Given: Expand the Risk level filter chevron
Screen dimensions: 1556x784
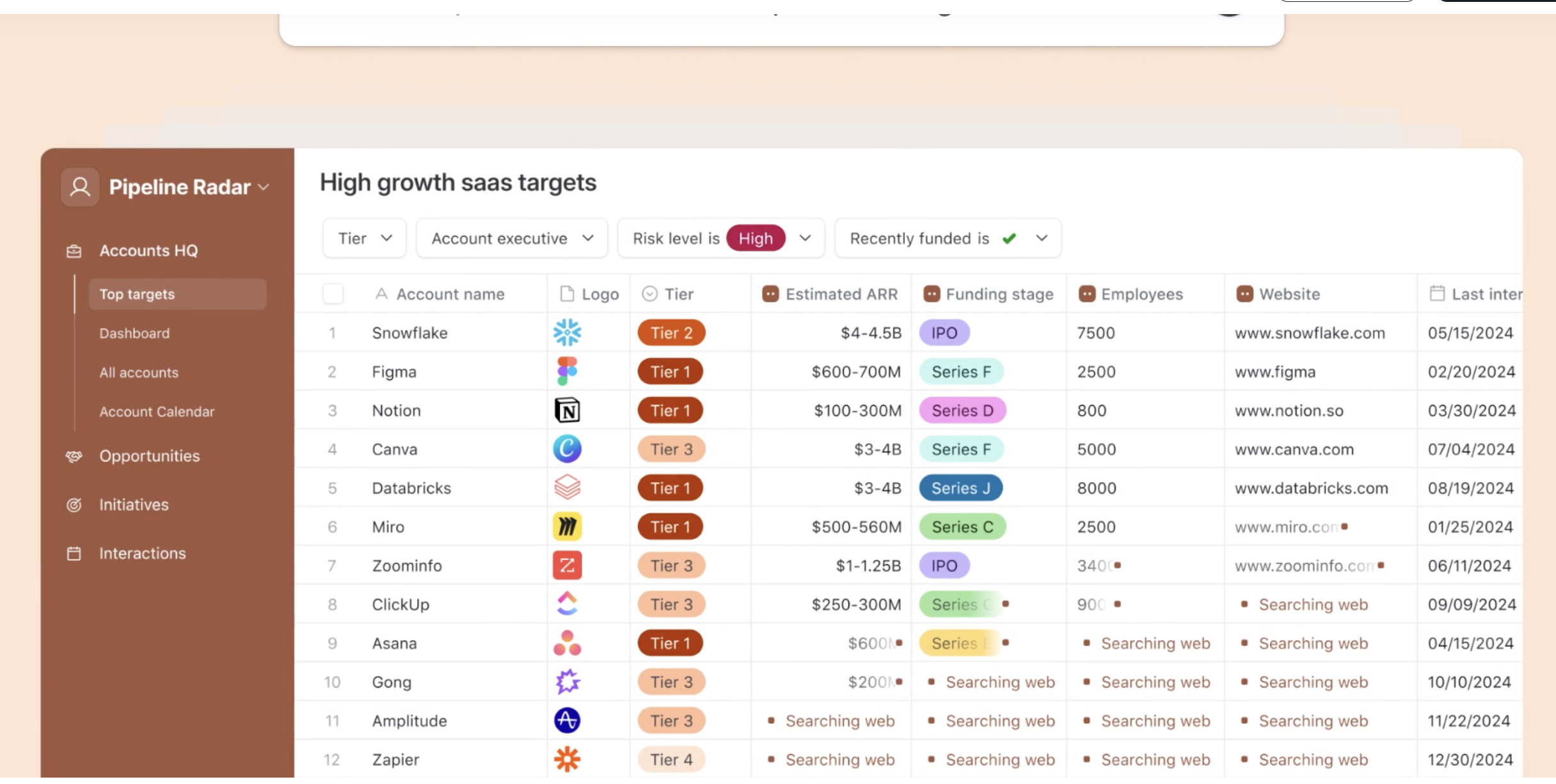Looking at the screenshot, I should pos(805,239).
